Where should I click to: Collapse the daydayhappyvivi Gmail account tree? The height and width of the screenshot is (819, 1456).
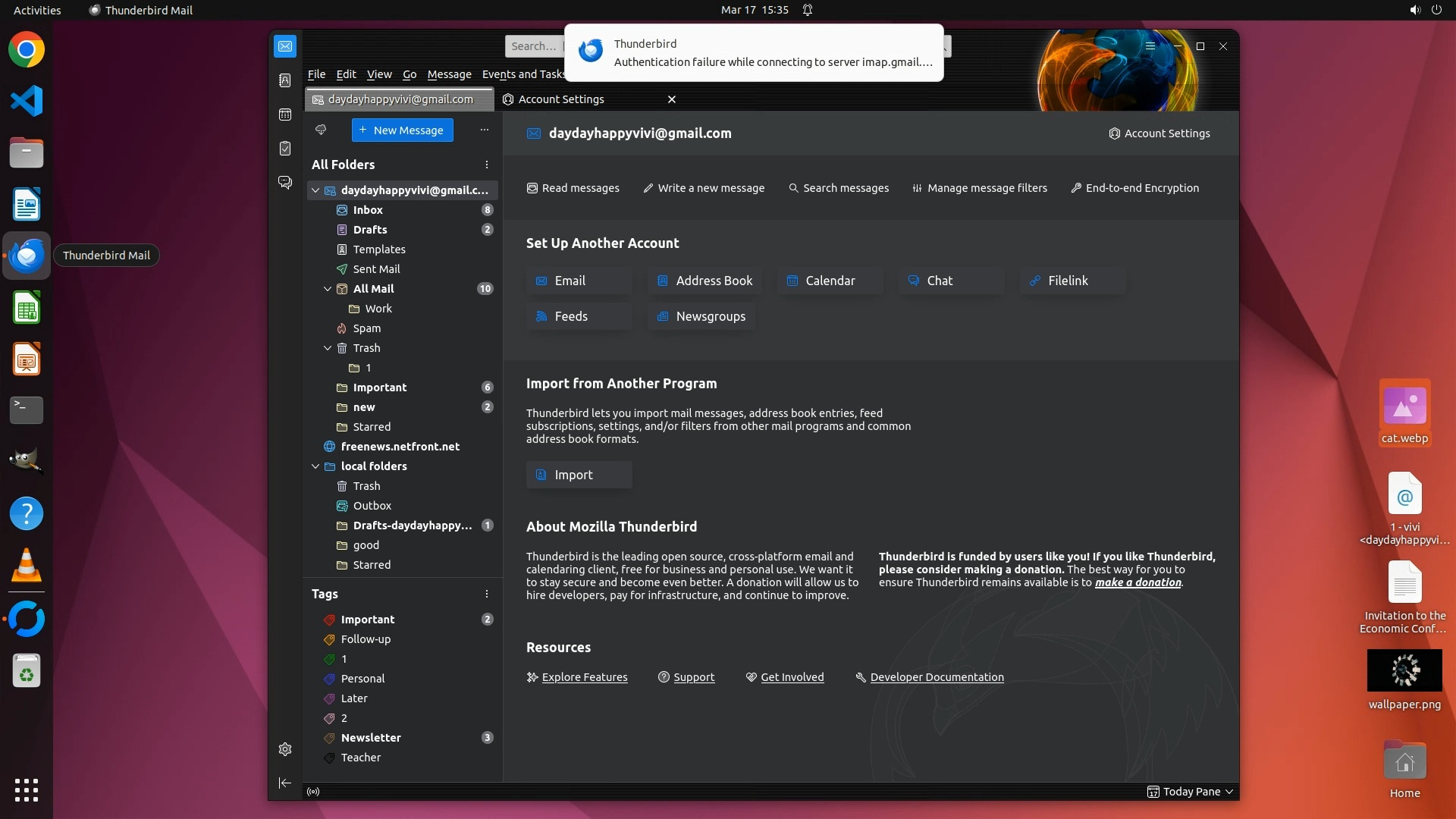click(315, 190)
